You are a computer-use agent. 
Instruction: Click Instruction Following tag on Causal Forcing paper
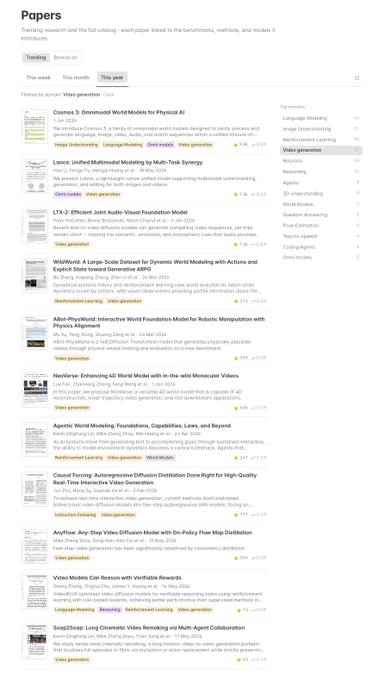tap(75, 515)
